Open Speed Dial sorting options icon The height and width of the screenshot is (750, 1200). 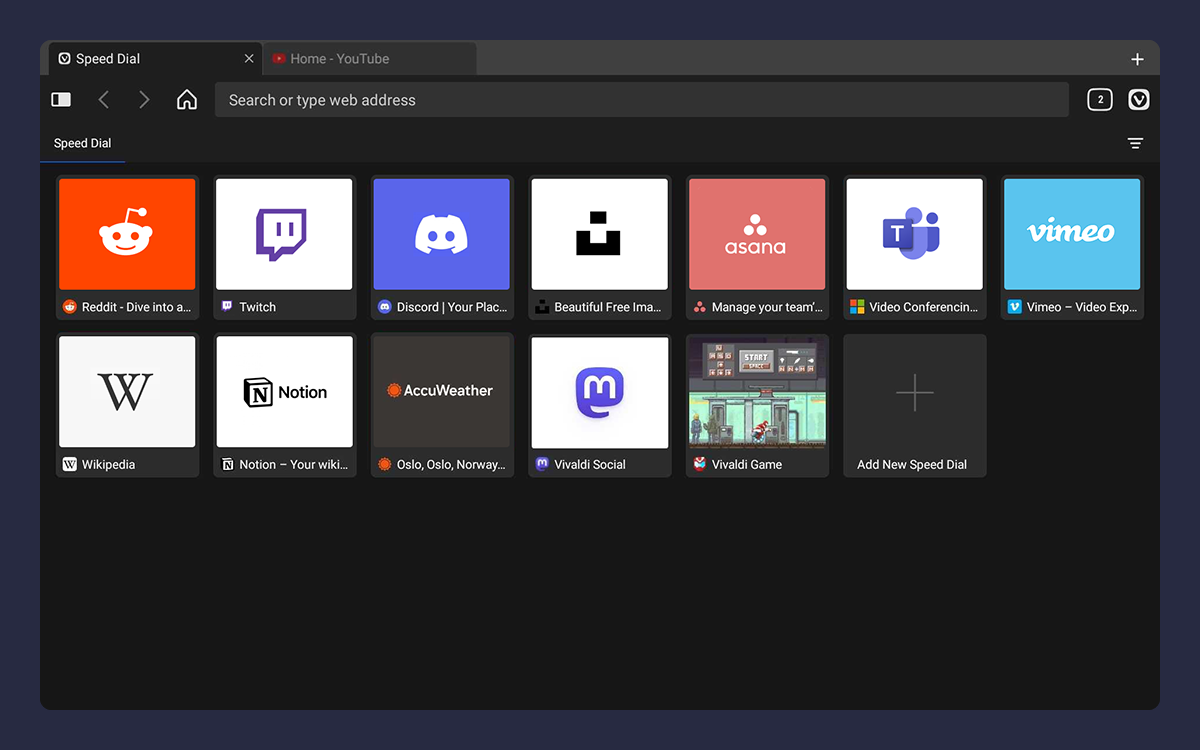[x=1135, y=143]
